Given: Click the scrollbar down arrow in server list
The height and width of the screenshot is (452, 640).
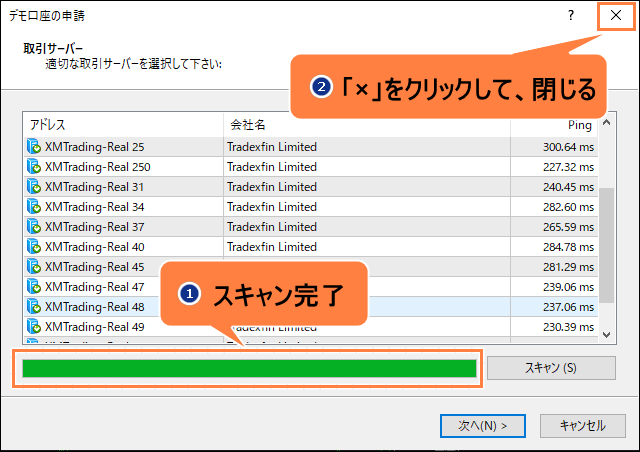Looking at the screenshot, I should [607, 335].
